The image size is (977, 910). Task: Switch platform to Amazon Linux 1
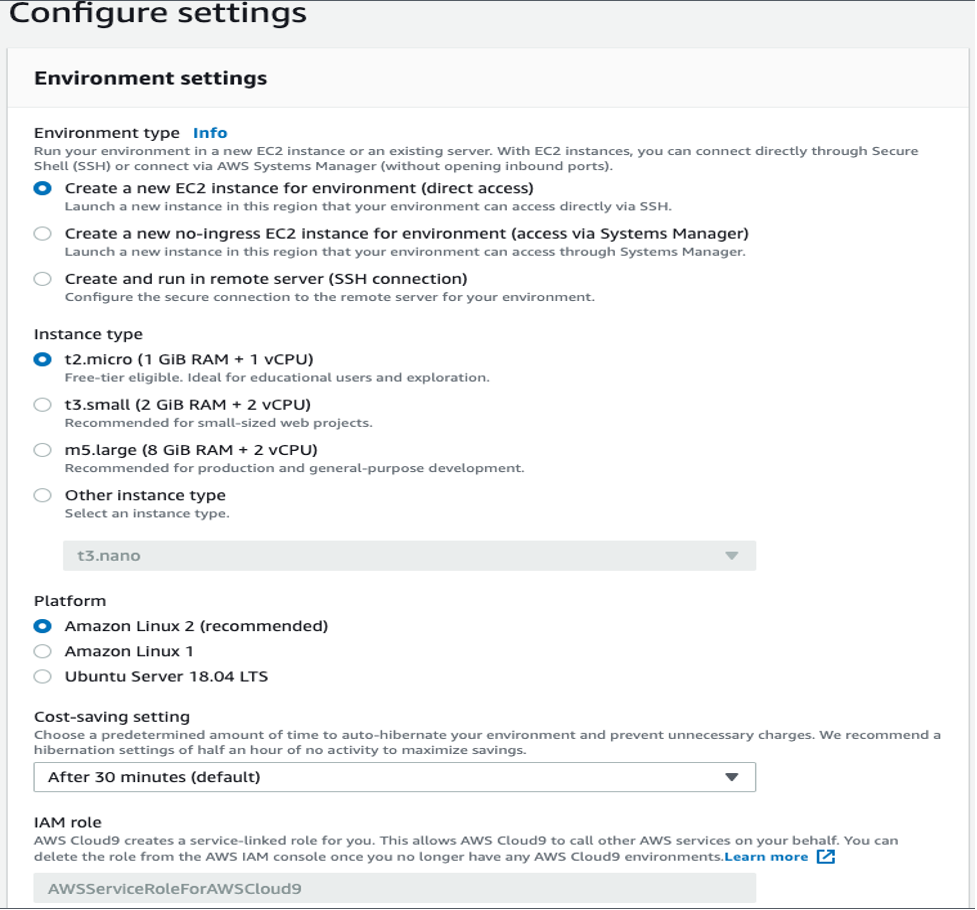pyautogui.click(x=42, y=649)
